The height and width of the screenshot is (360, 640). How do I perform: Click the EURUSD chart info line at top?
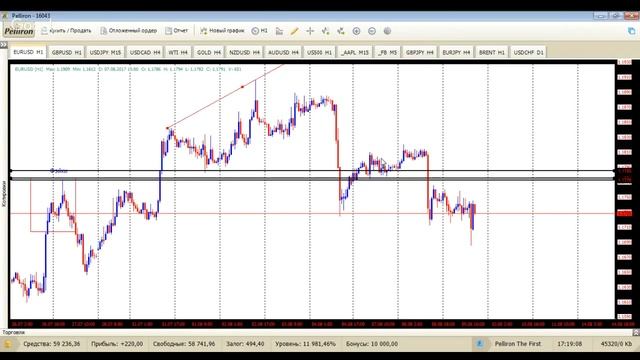point(128,69)
